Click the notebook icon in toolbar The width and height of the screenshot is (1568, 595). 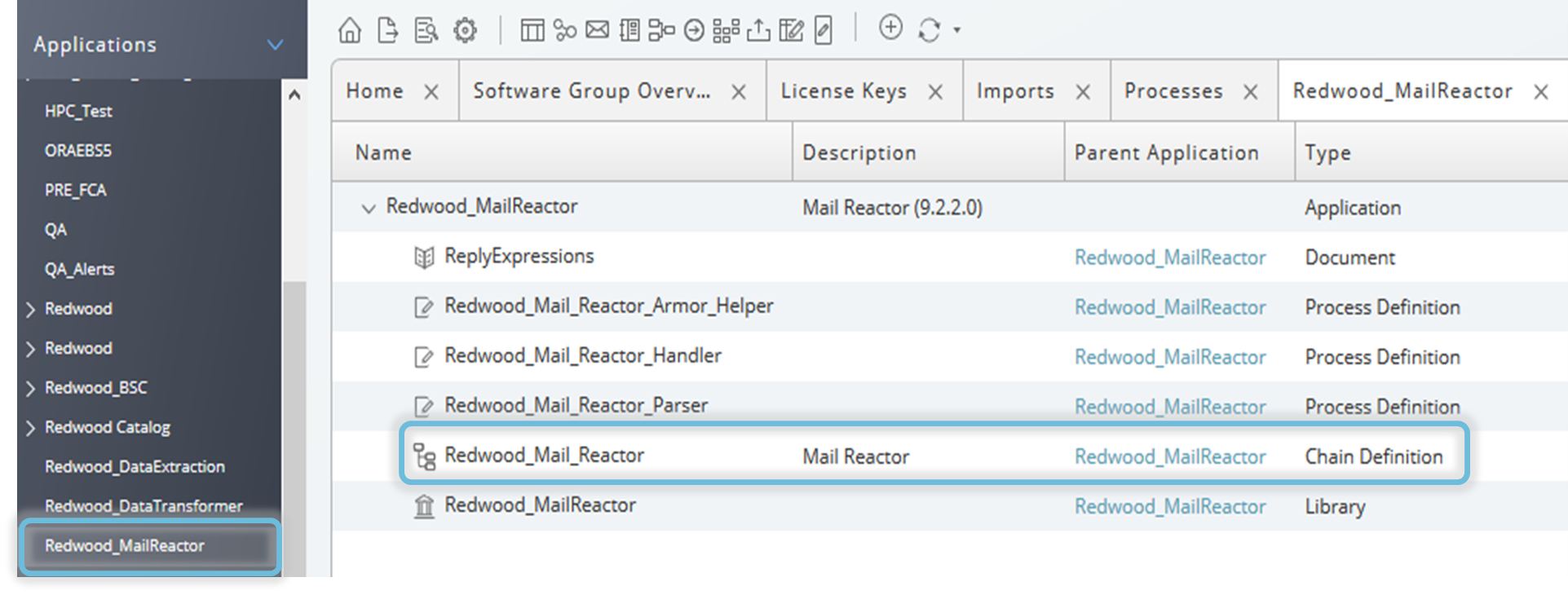pyautogui.click(x=629, y=31)
